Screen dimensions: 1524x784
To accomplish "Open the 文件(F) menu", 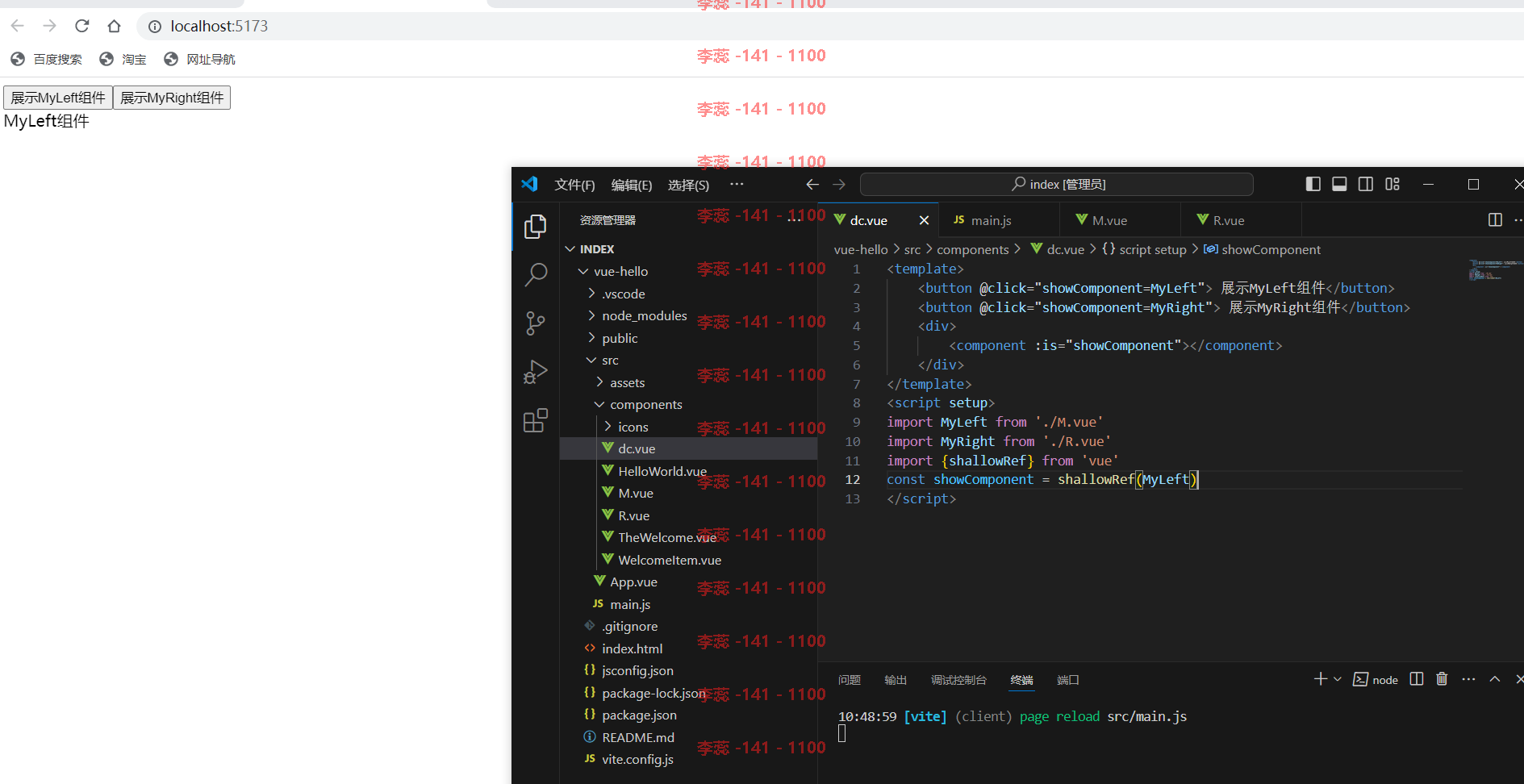I will coord(574,185).
